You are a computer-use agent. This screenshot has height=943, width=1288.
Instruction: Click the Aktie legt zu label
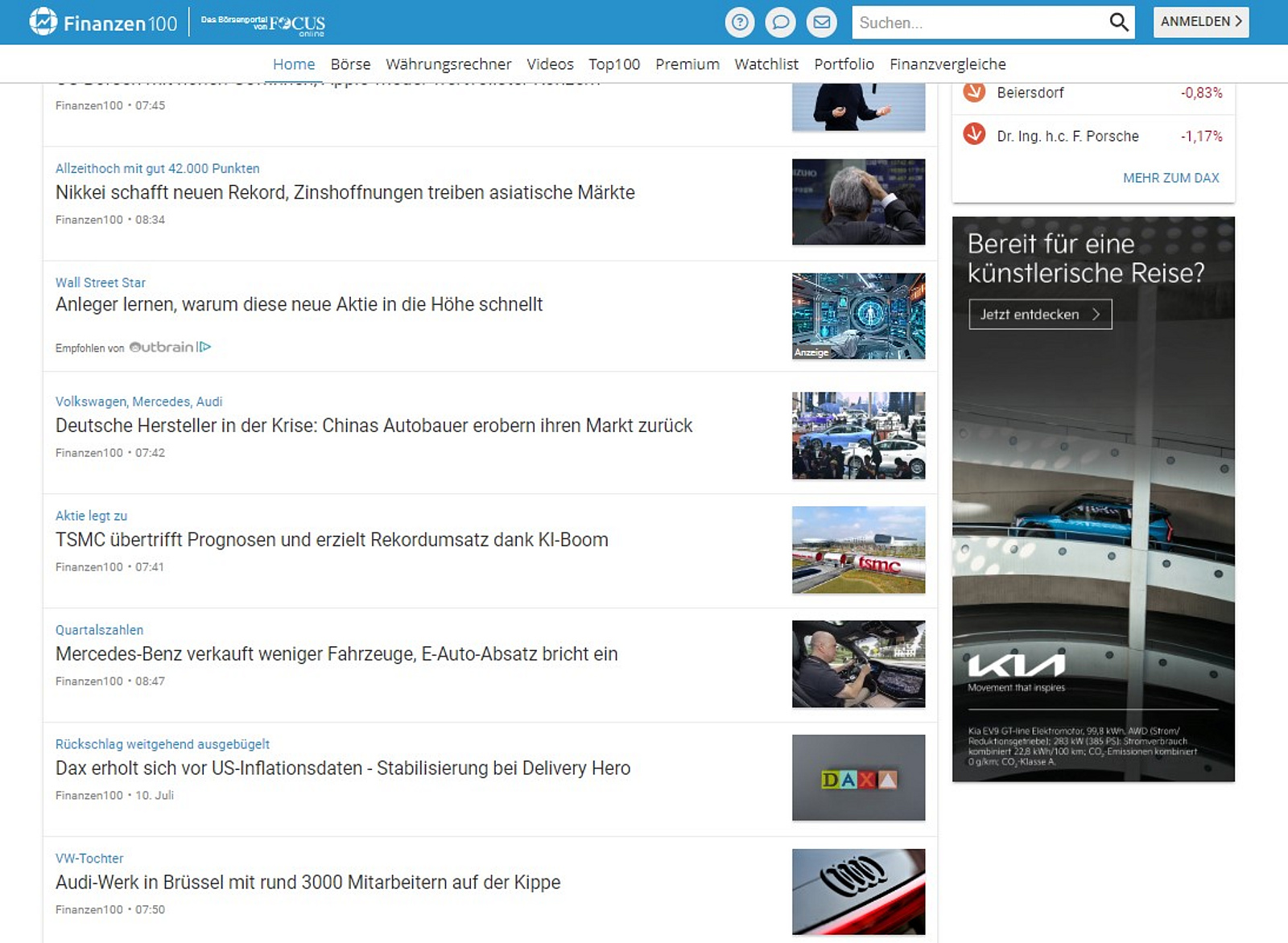coord(91,516)
